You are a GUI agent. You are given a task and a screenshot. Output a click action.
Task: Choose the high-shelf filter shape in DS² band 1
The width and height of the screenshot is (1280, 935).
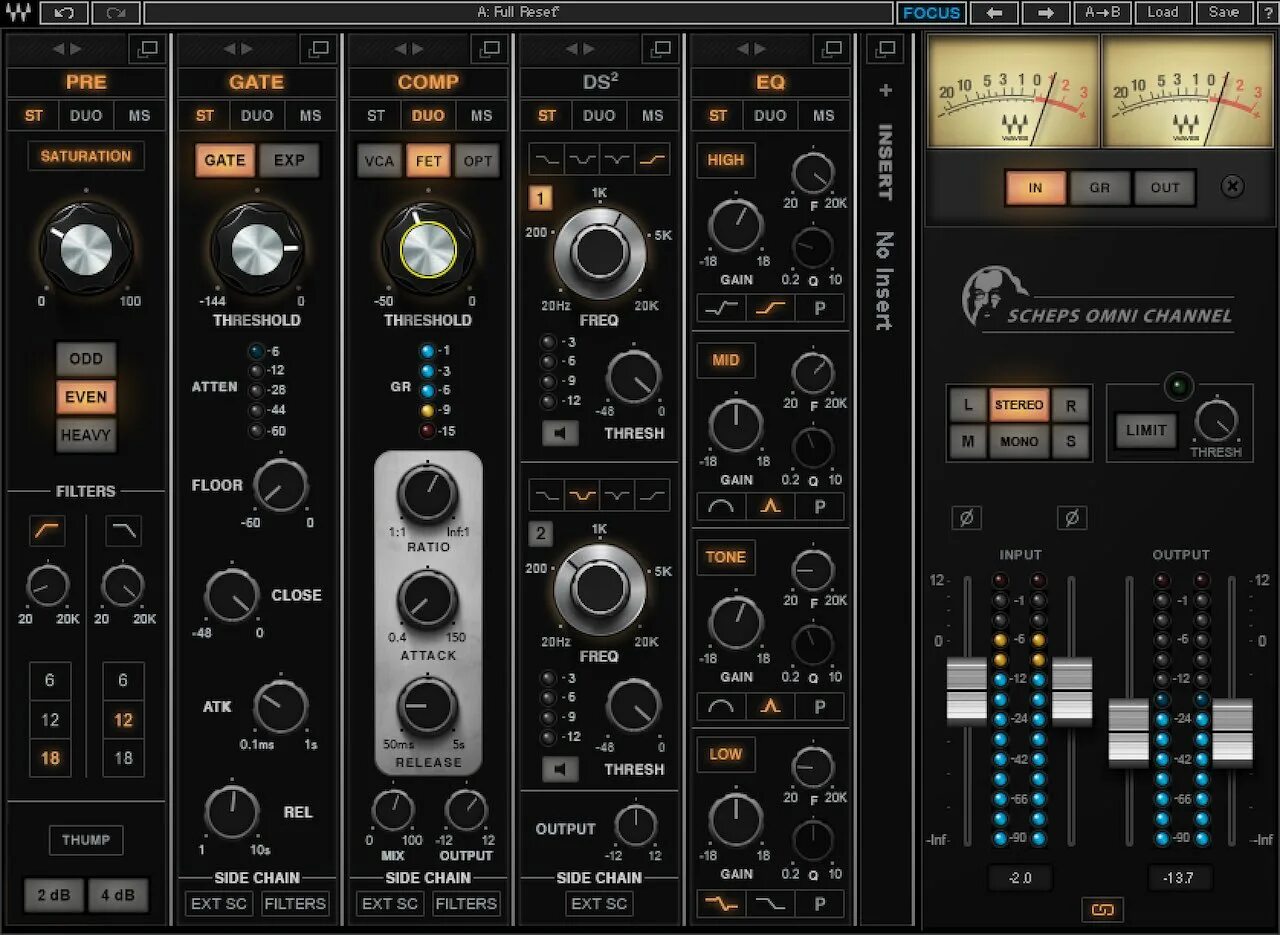tap(652, 159)
